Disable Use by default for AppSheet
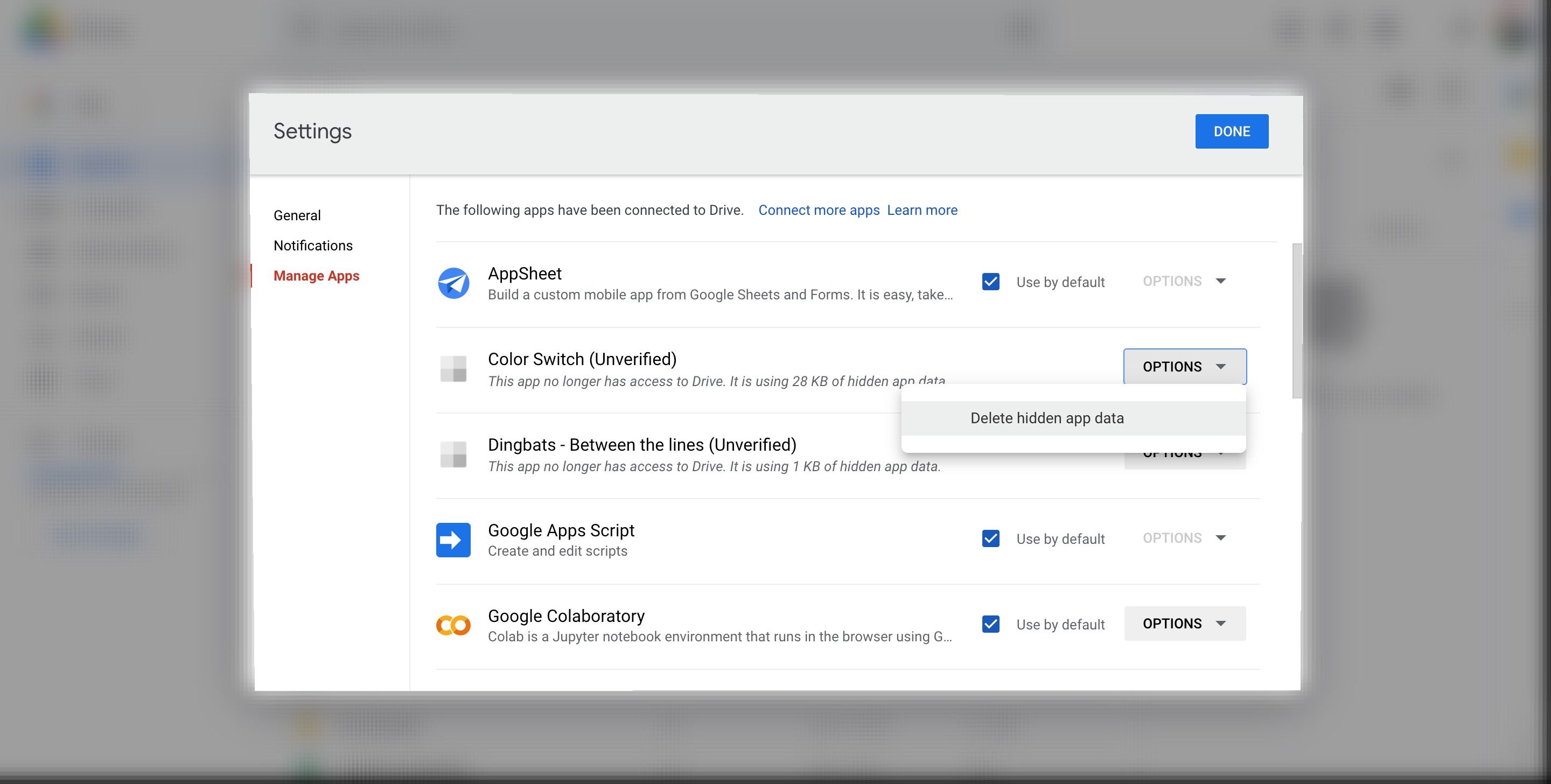1551x784 pixels. [990, 281]
